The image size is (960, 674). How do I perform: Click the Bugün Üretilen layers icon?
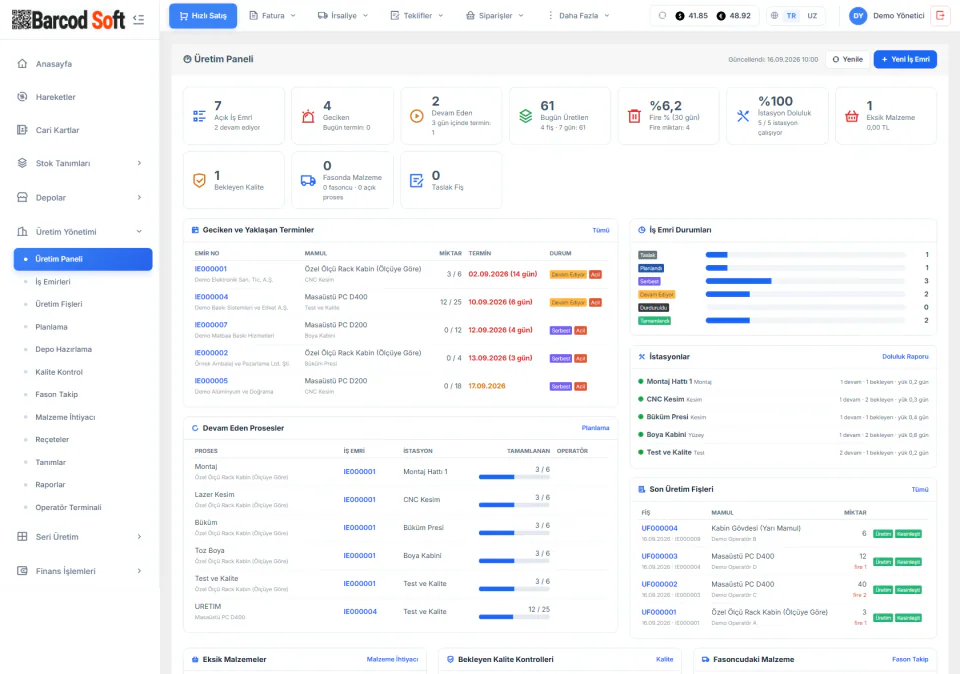pos(525,116)
